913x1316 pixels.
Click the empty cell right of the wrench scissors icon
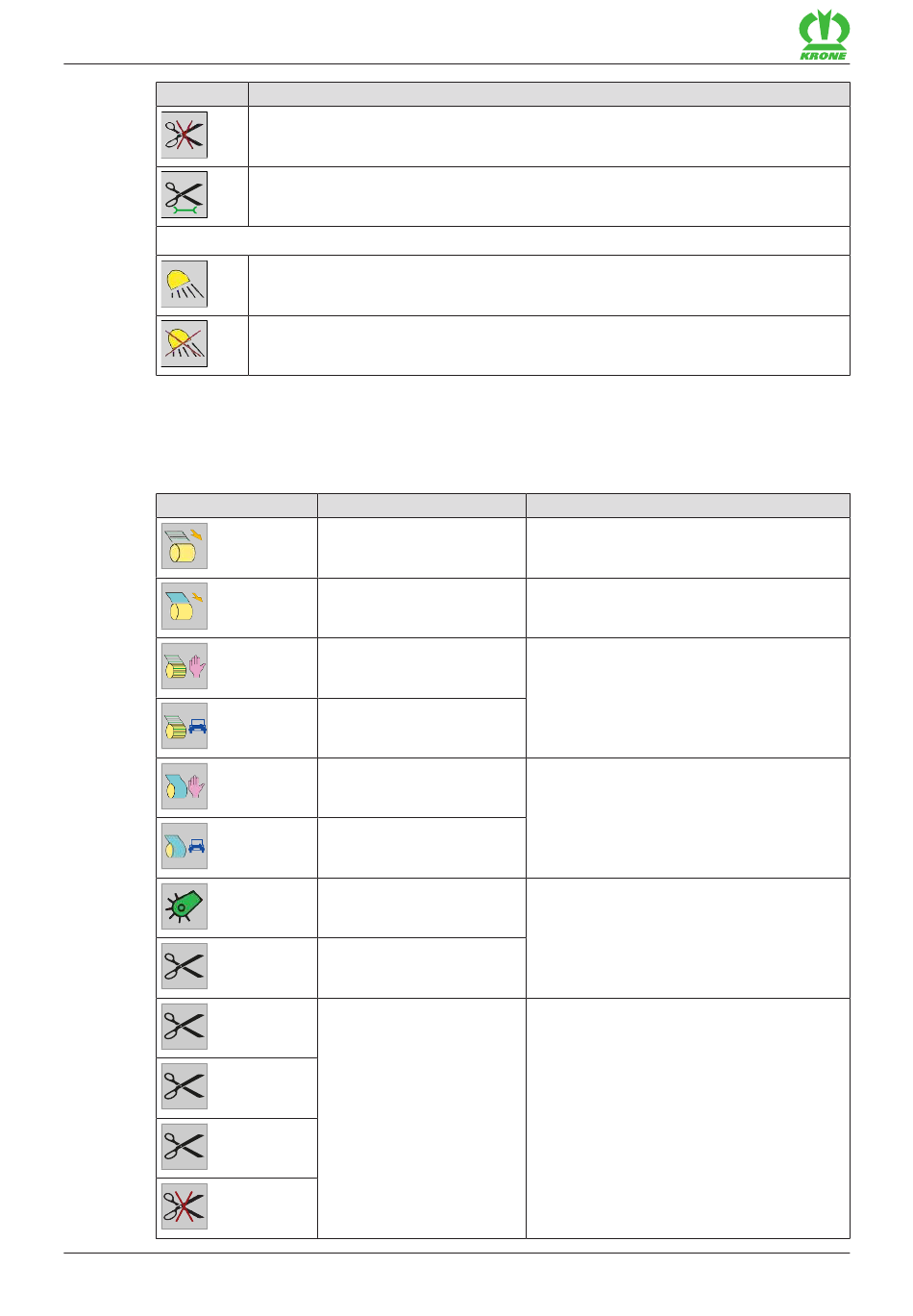point(549,197)
